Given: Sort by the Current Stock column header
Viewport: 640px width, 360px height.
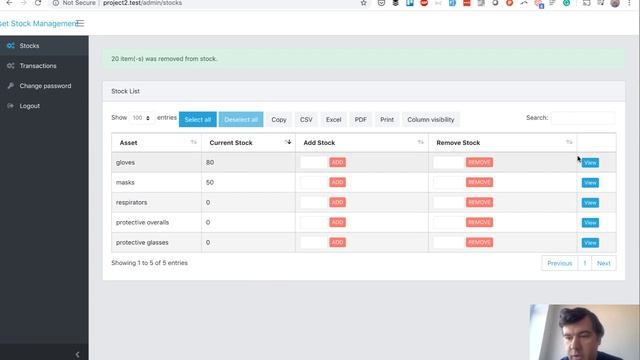Looking at the screenshot, I should coord(248,142).
